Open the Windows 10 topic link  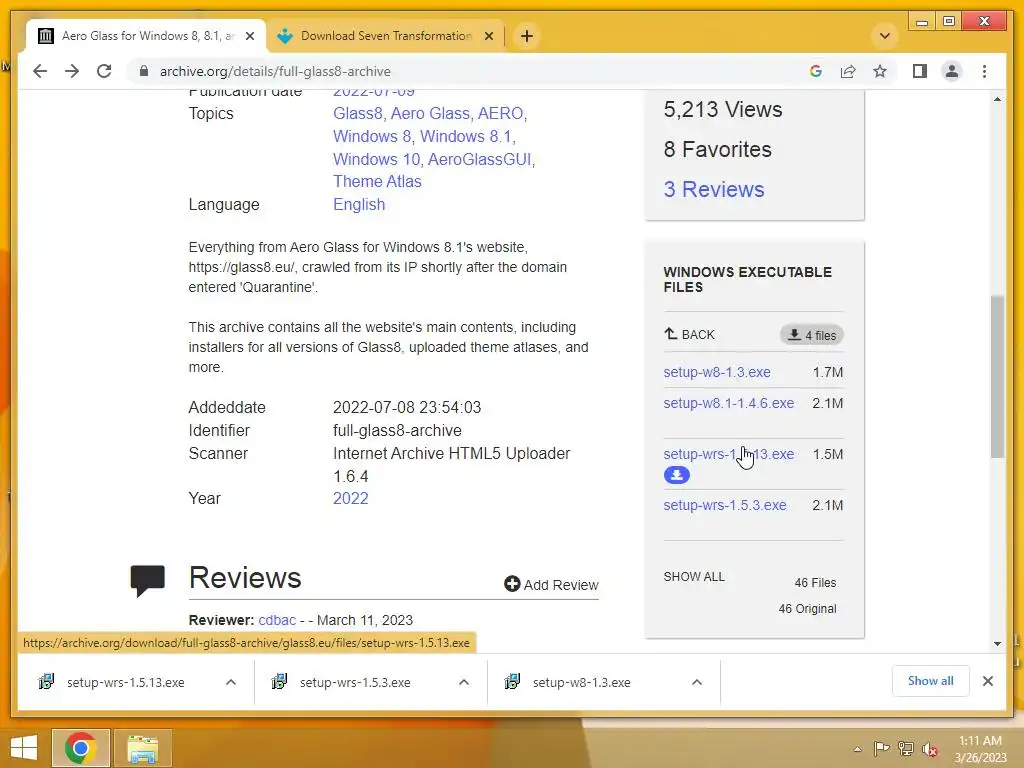click(376, 159)
